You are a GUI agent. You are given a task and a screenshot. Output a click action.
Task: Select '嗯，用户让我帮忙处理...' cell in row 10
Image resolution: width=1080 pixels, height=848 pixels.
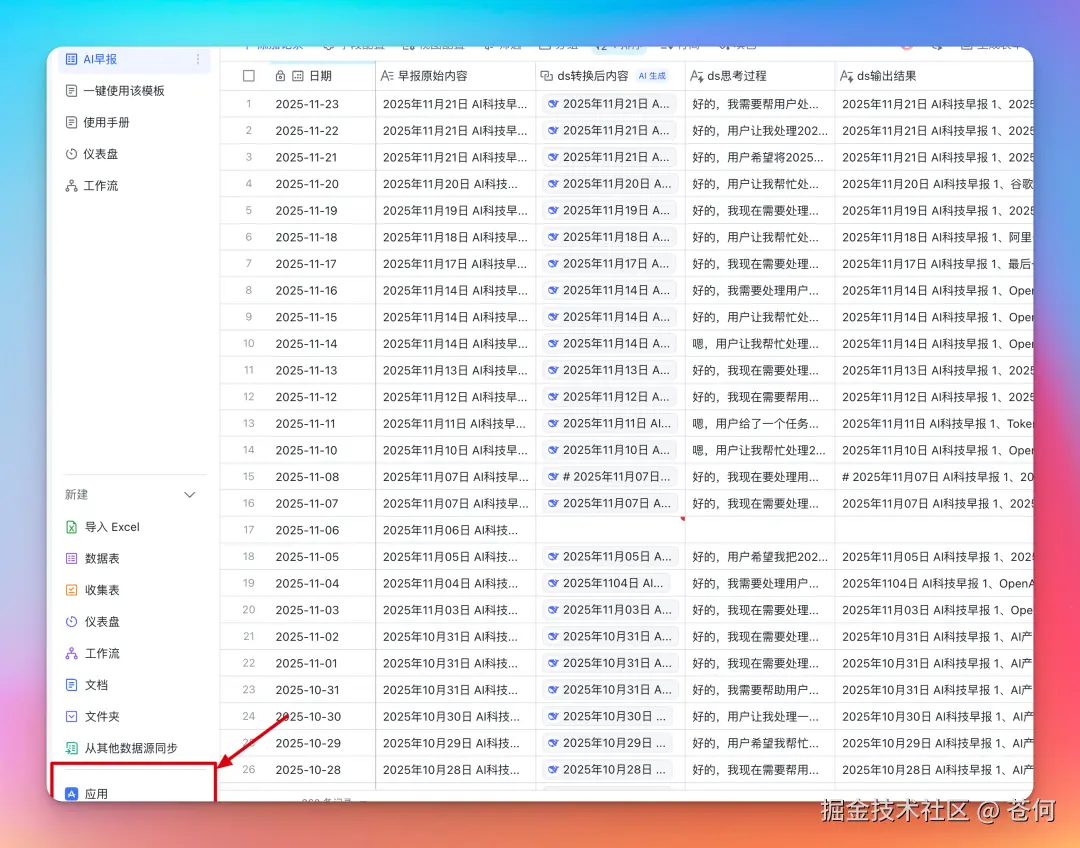760,344
